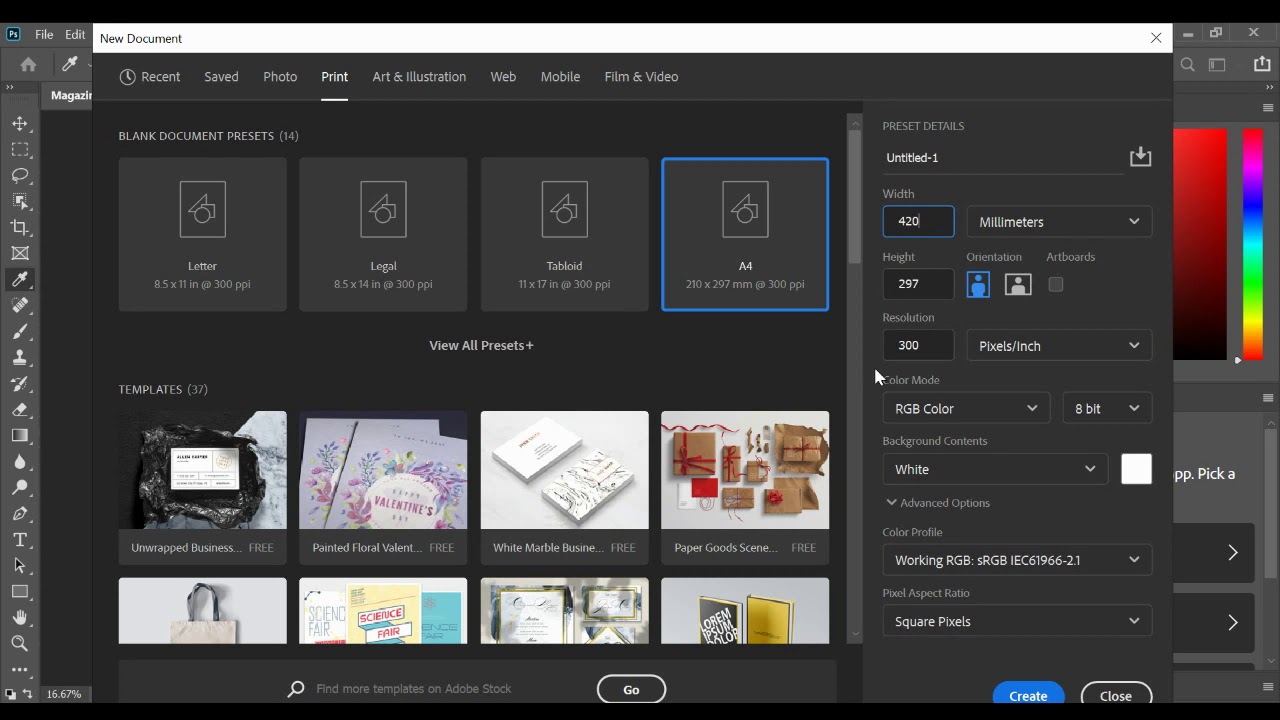This screenshot has height=720, width=1280.
Task: Click View All Presets link
Action: click(x=481, y=345)
